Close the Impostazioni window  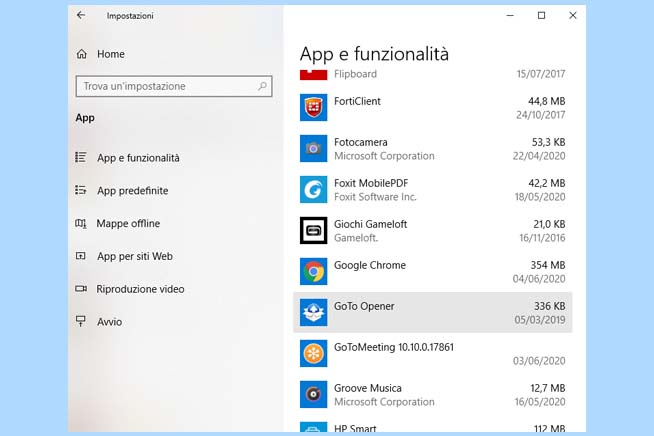pyautogui.click(x=573, y=15)
